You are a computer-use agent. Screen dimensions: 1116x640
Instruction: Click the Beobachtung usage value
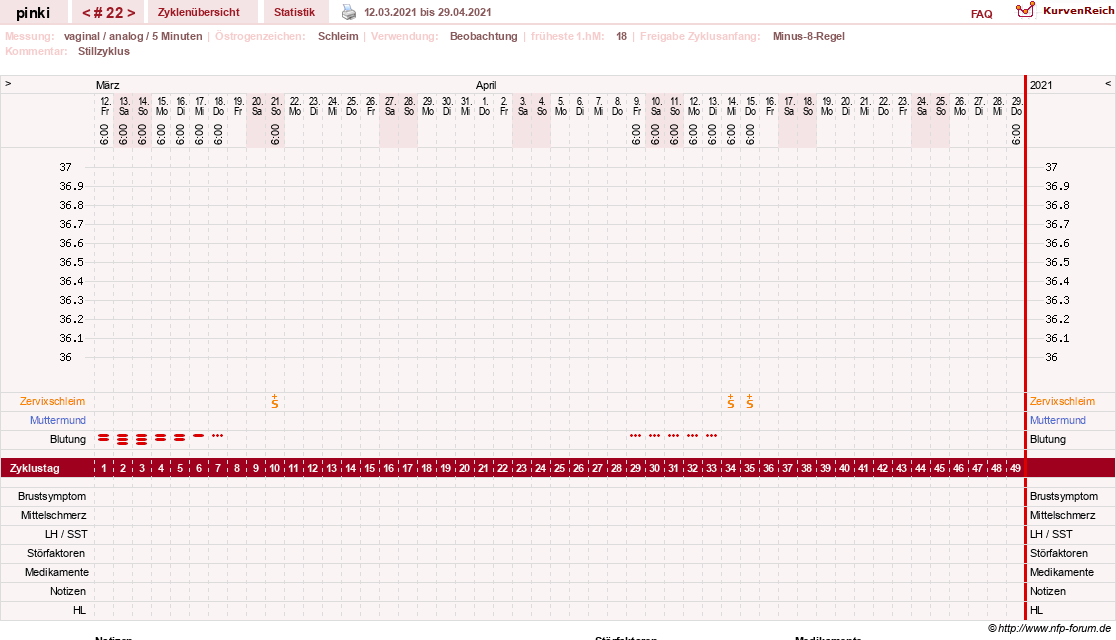pyautogui.click(x=483, y=36)
